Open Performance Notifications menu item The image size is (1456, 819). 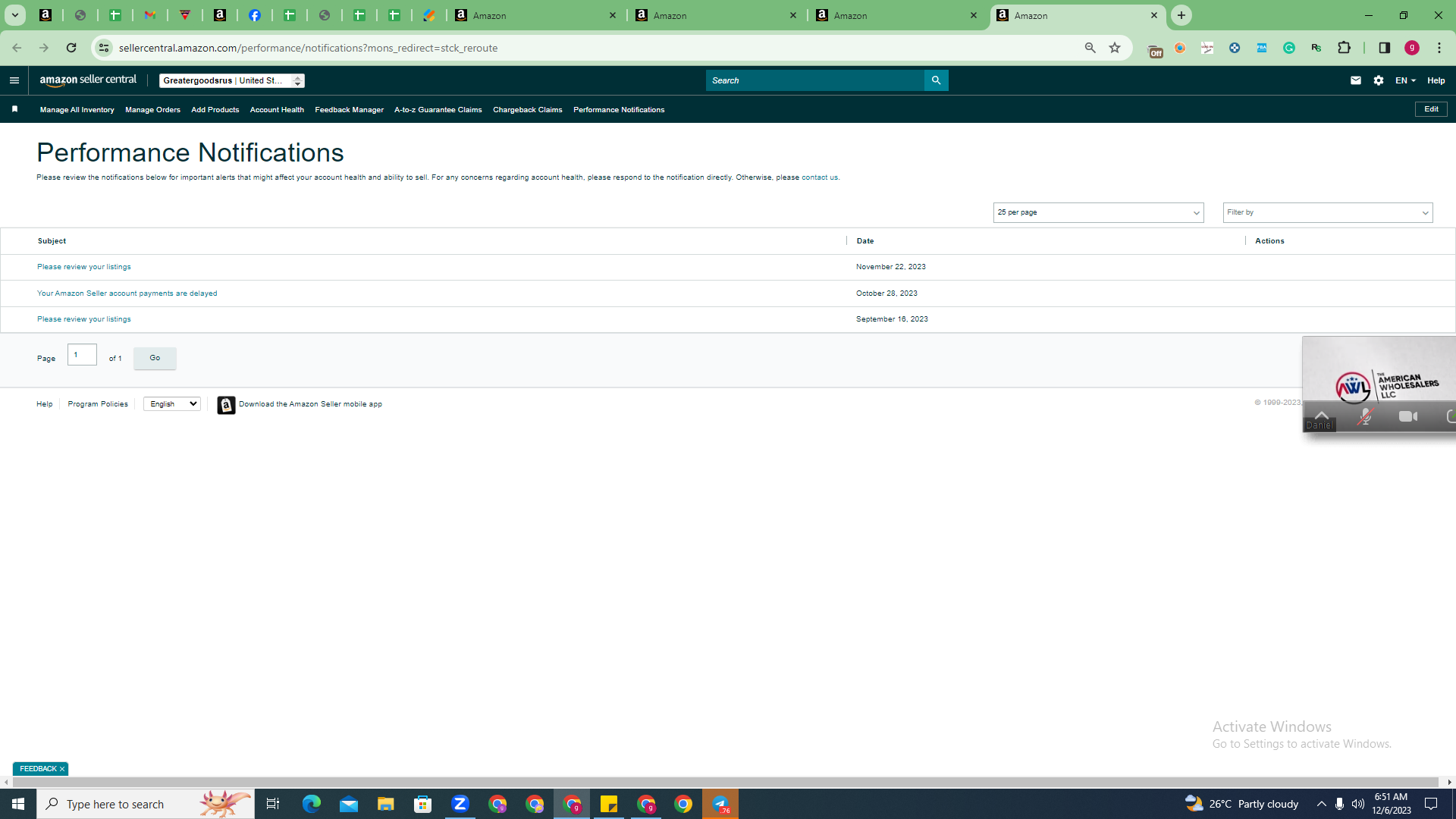[x=619, y=110]
